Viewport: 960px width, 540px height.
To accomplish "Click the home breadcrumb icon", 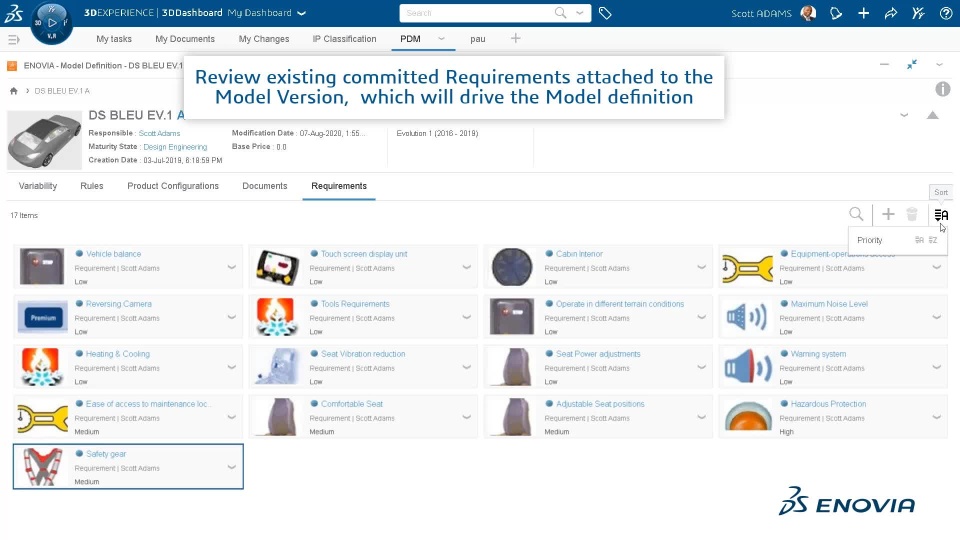I will [13, 91].
